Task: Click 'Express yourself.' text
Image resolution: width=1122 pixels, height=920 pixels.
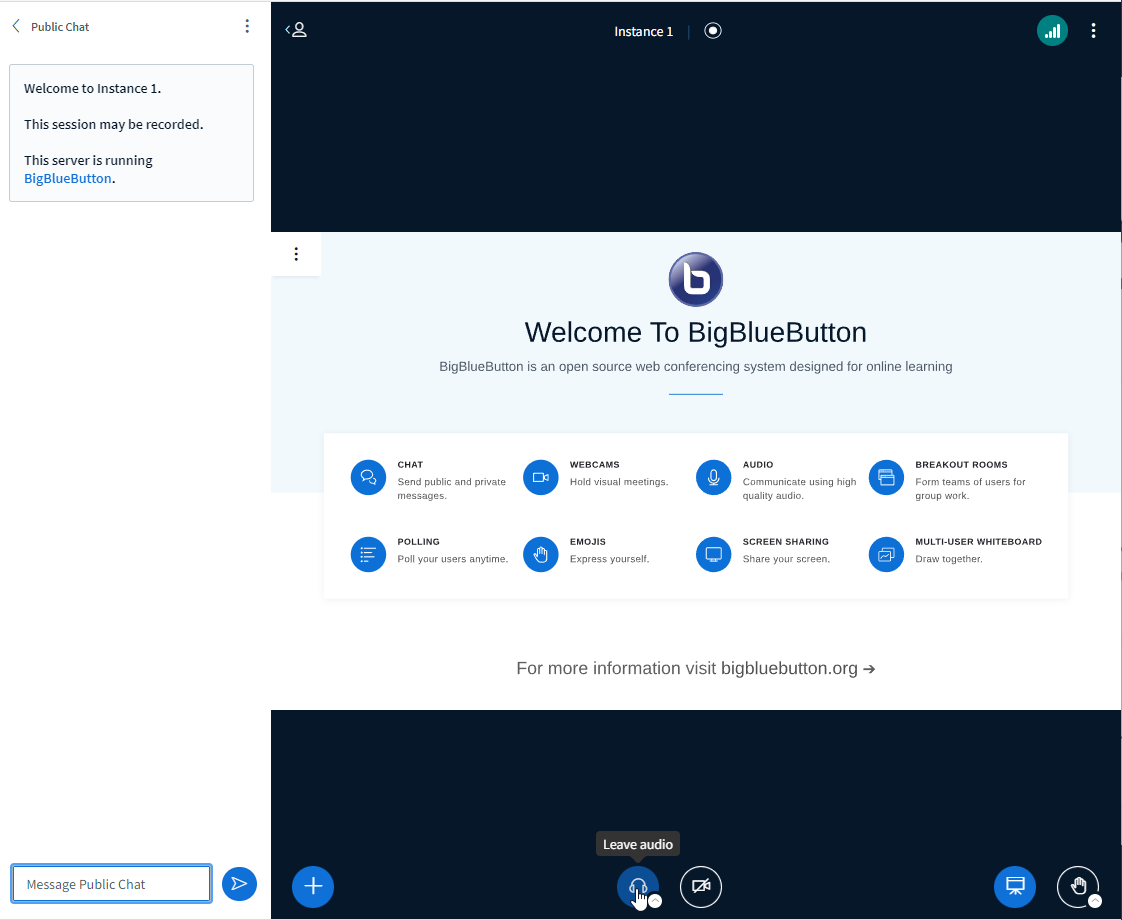Action: click(x=610, y=559)
